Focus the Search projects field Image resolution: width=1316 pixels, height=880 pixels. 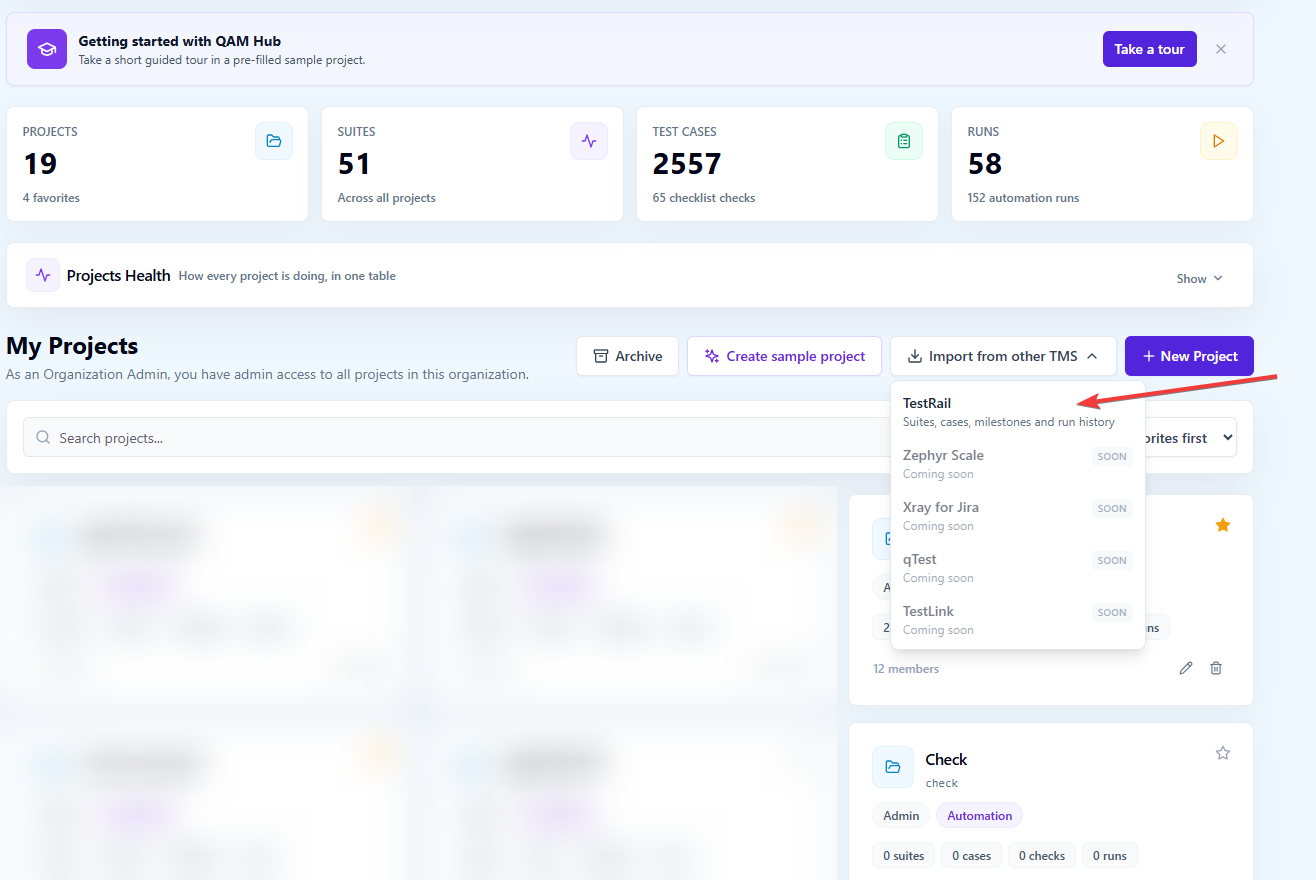click(x=457, y=438)
